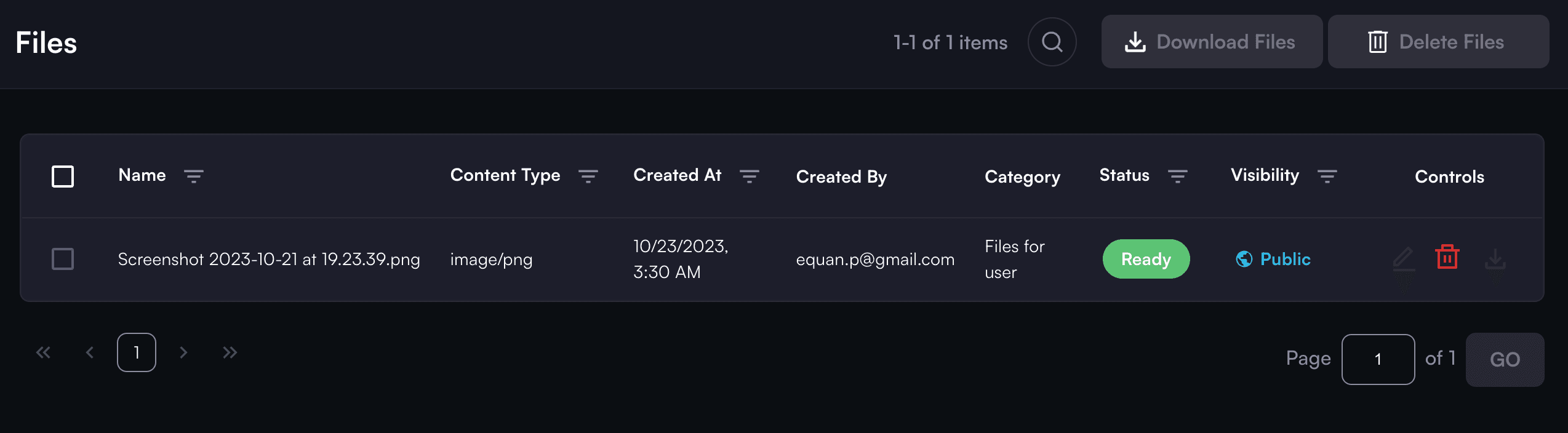1568x433 pixels.
Task: Open the Created At column filter
Action: tap(749, 177)
